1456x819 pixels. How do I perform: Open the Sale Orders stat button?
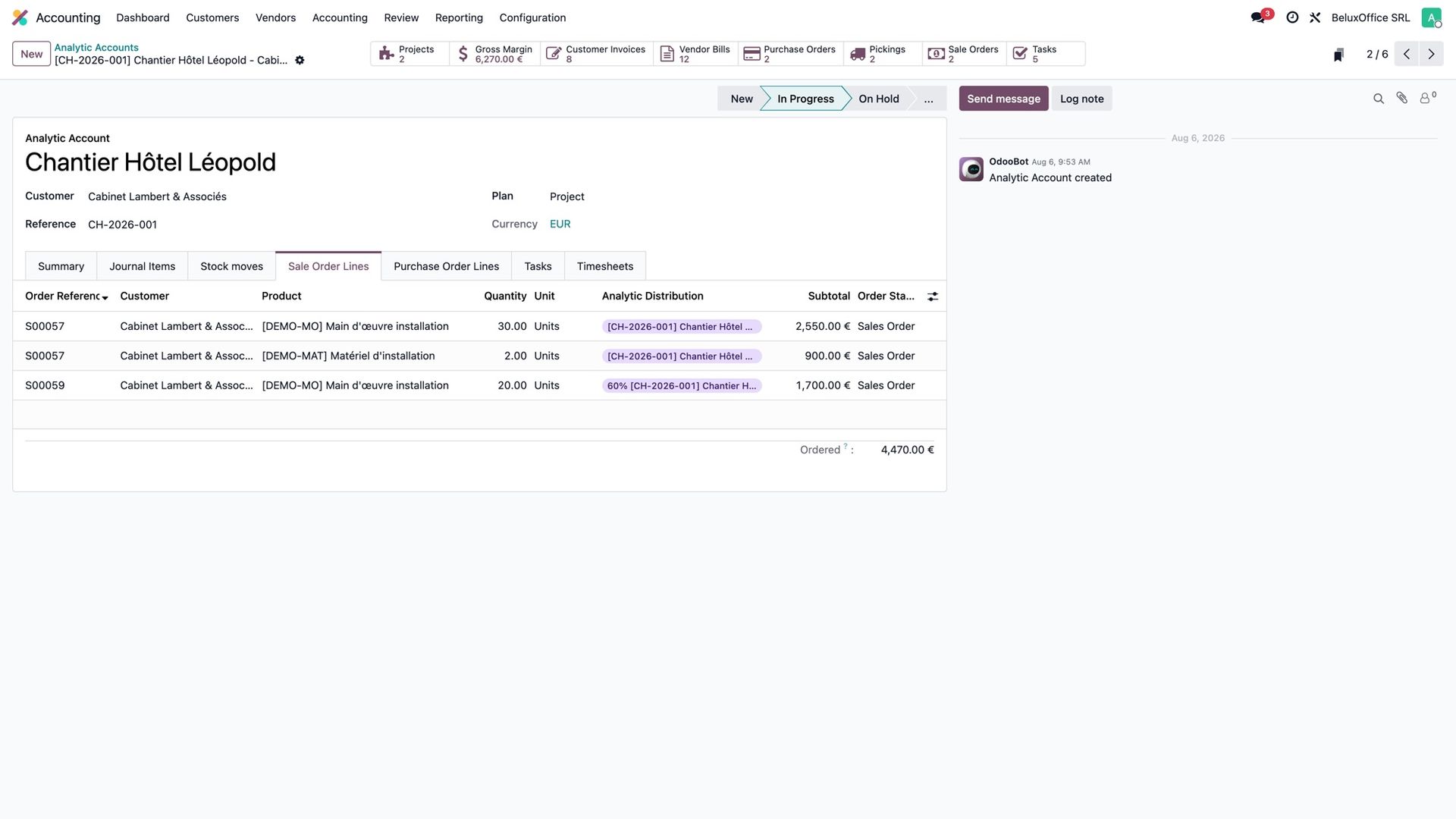(965, 54)
